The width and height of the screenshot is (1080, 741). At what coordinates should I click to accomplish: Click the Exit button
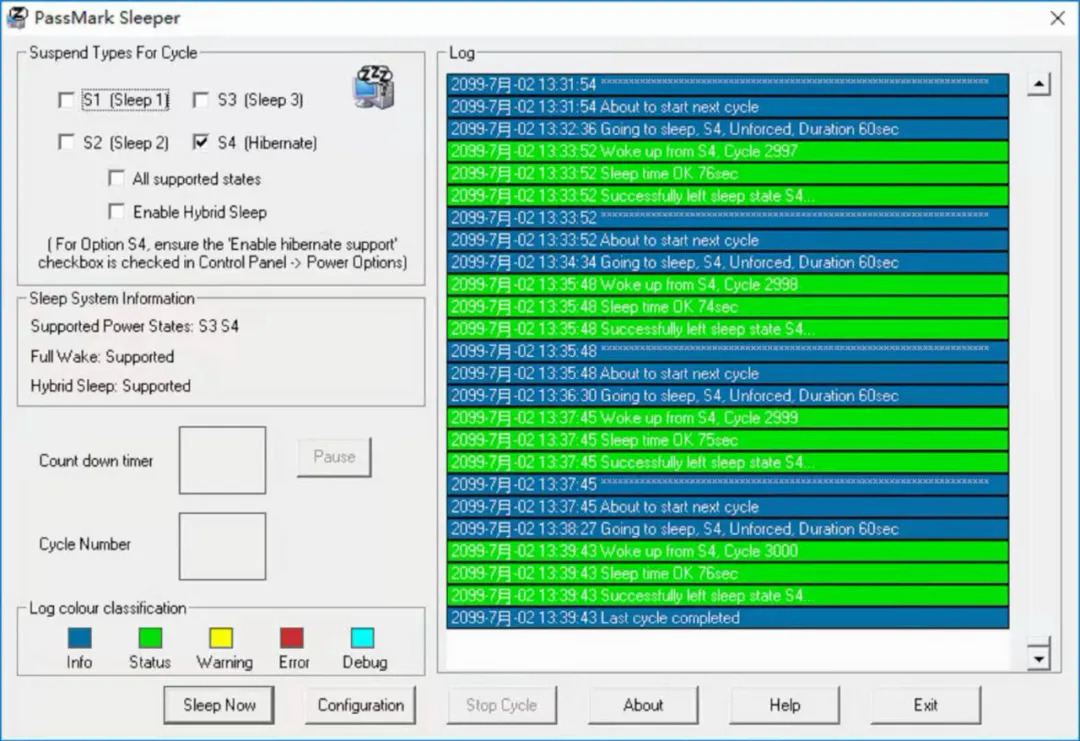tap(925, 705)
